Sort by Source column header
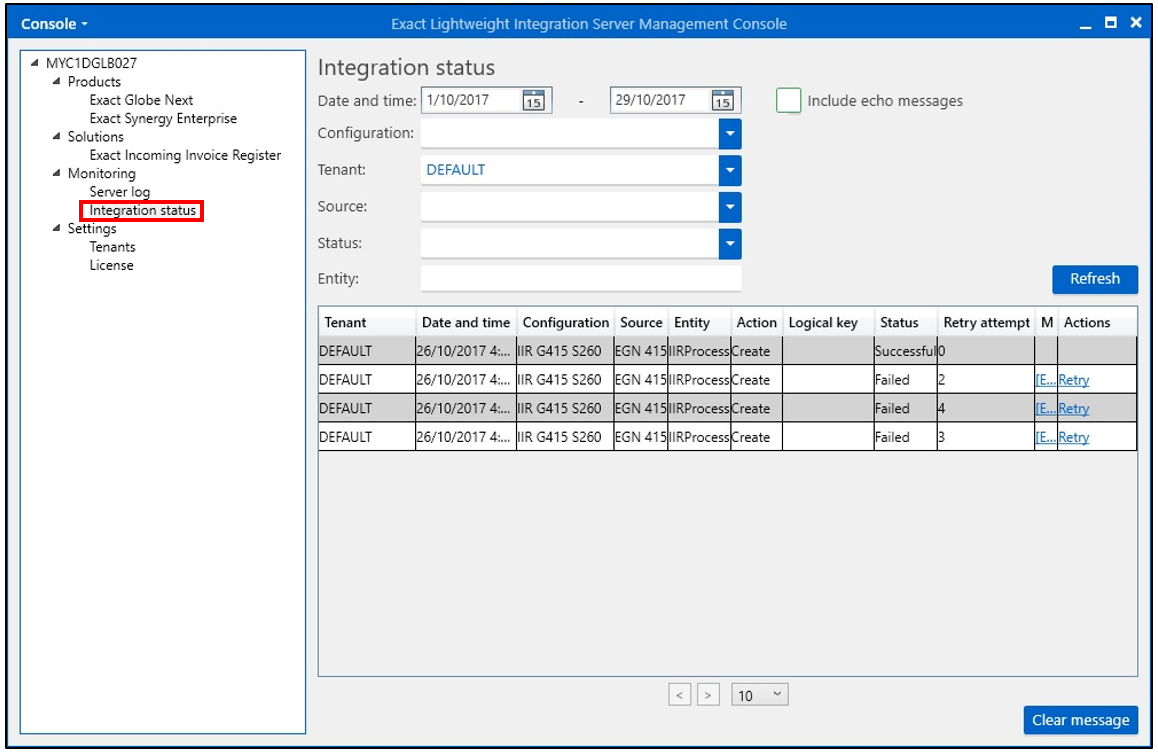This screenshot has width=1158, height=753. (641, 323)
